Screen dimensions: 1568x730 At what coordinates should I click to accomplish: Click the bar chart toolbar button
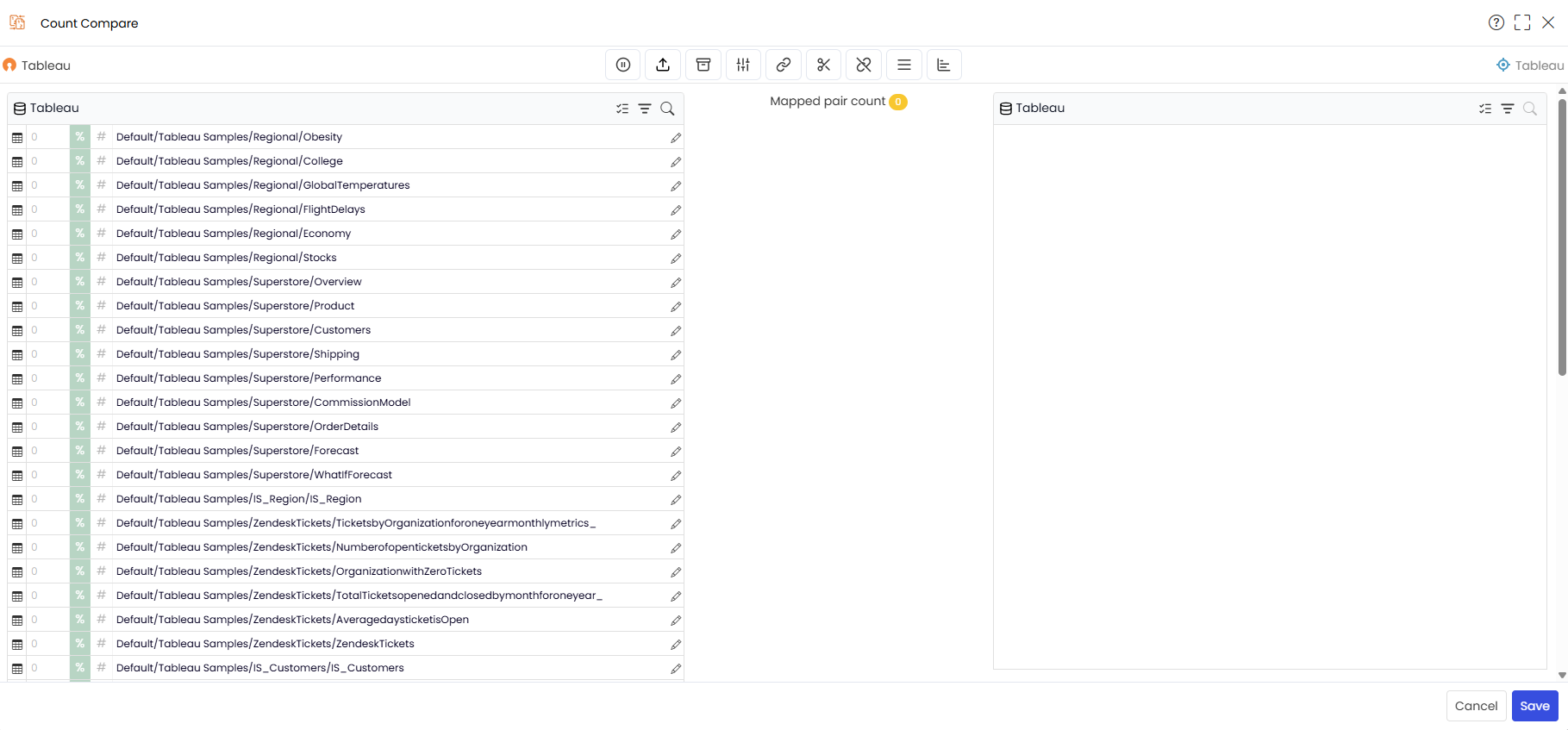[944, 65]
